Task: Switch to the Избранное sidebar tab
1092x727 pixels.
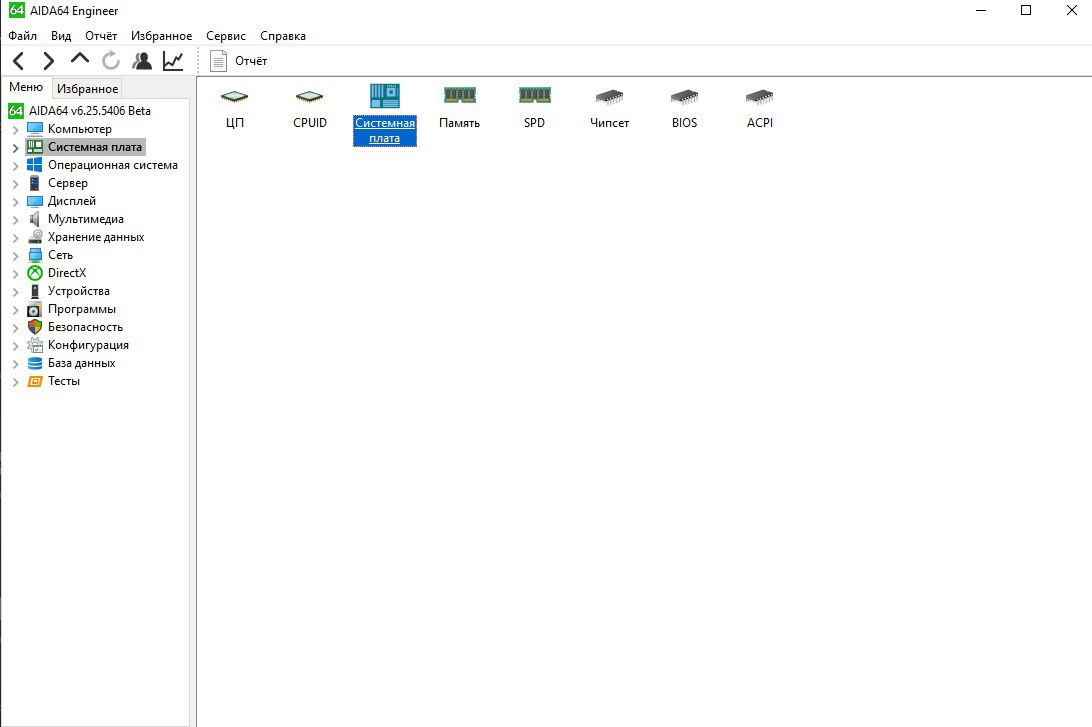Action: 87,88
